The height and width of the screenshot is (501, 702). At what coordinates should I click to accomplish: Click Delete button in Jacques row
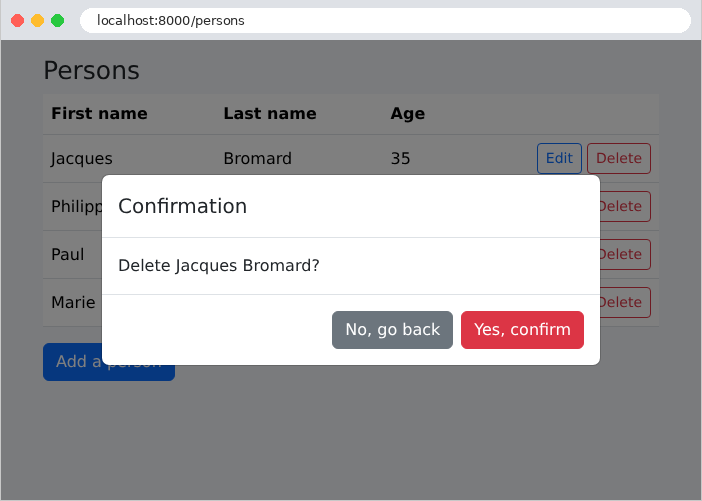(x=619, y=158)
